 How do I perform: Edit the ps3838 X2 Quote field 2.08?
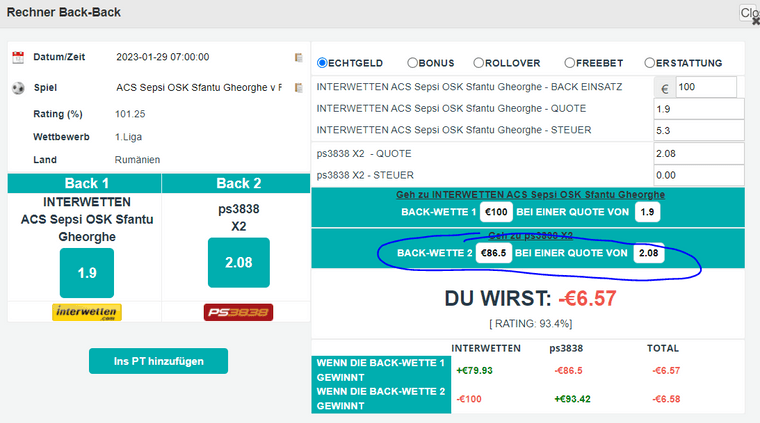[x=699, y=154]
